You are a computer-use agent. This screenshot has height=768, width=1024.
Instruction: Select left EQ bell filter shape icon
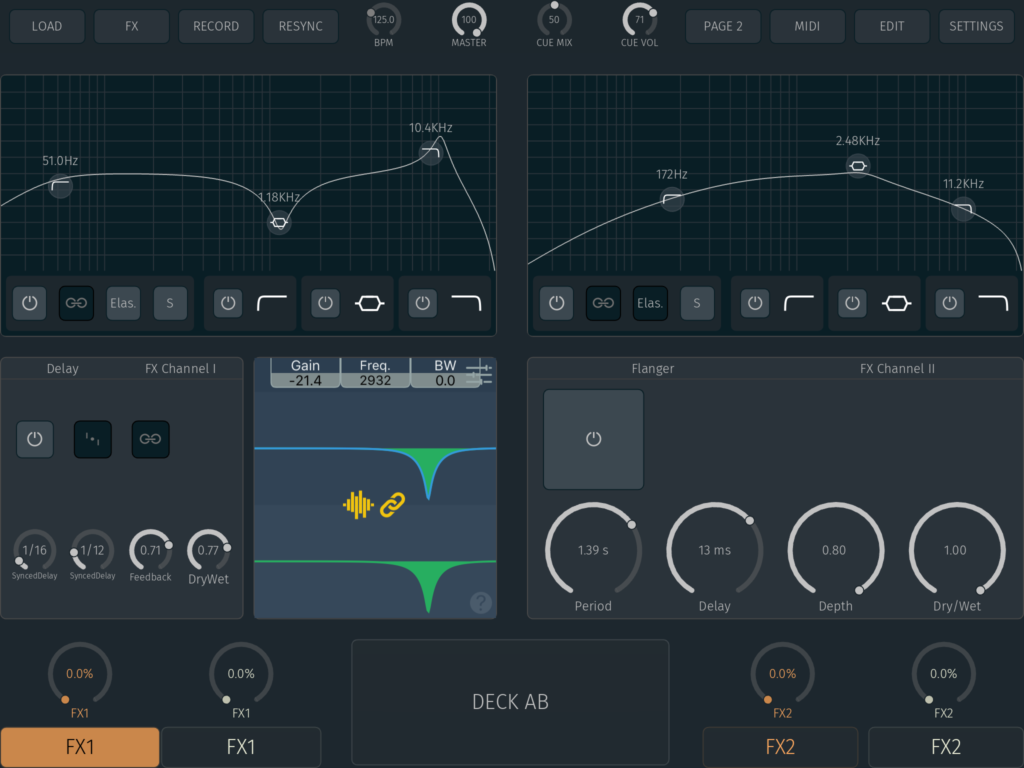coord(369,303)
